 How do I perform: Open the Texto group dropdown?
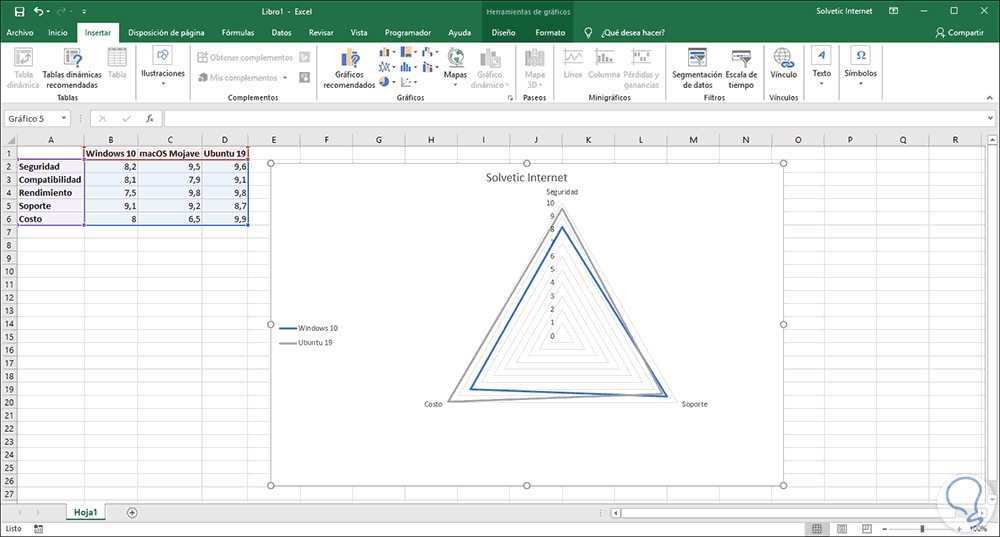pyautogui.click(x=821, y=66)
